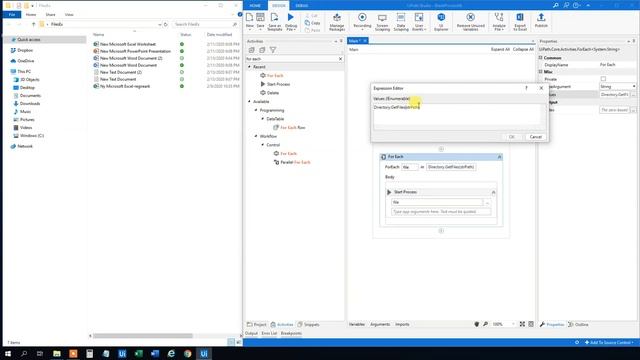Click the Windows Start button

[x=8, y=353]
